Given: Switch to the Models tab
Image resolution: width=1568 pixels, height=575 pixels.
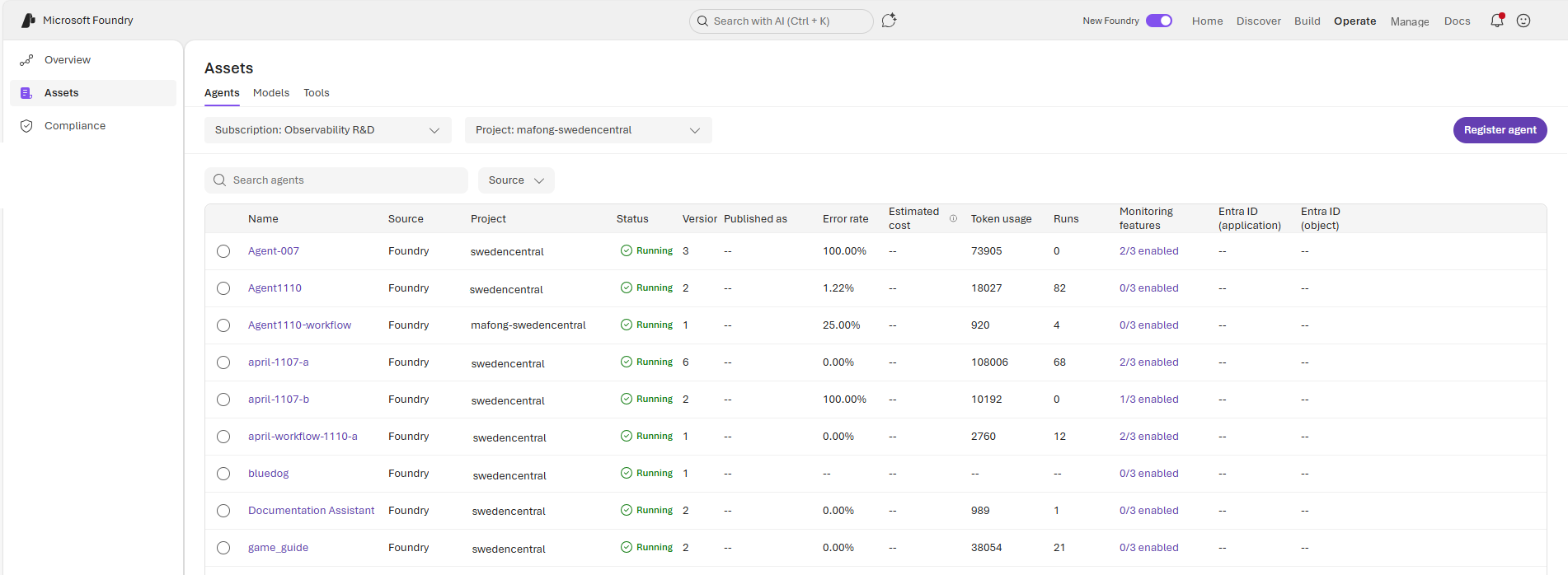Looking at the screenshot, I should click(x=271, y=93).
